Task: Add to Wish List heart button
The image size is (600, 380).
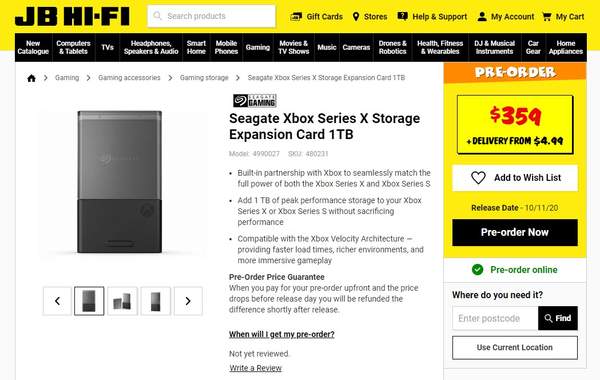Action: [515, 178]
